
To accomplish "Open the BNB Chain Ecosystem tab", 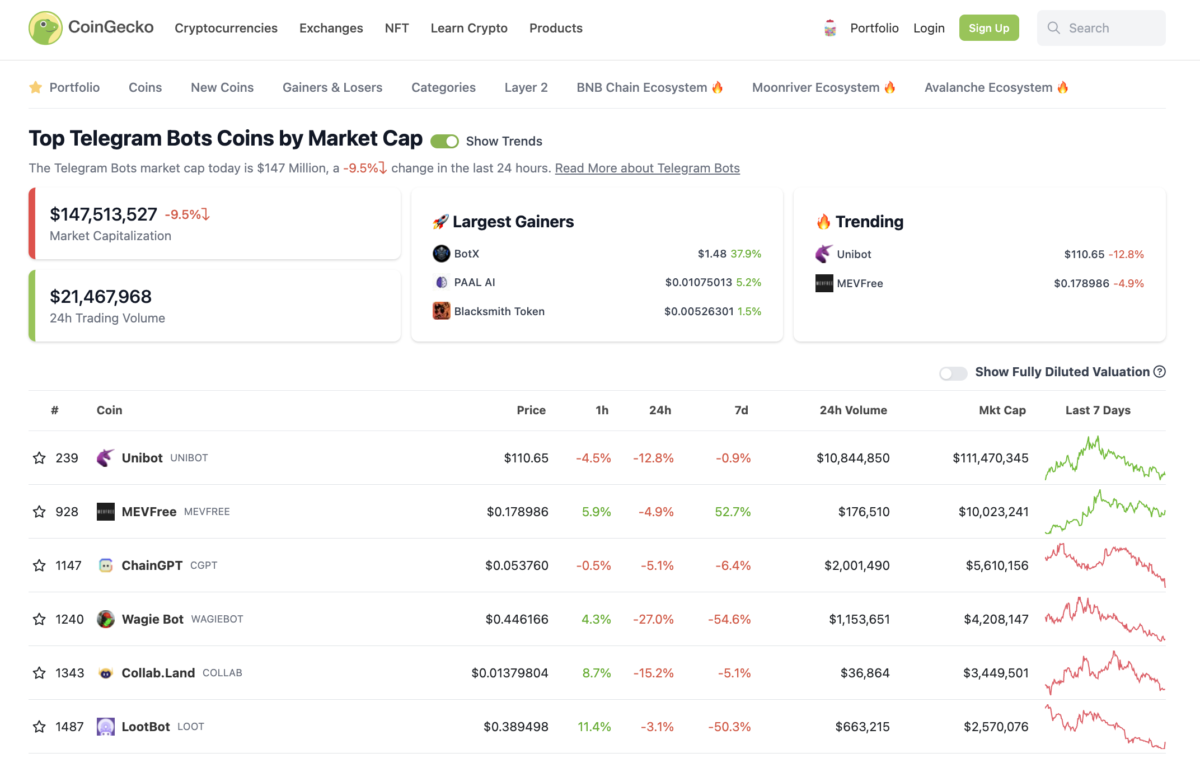I will coord(650,87).
